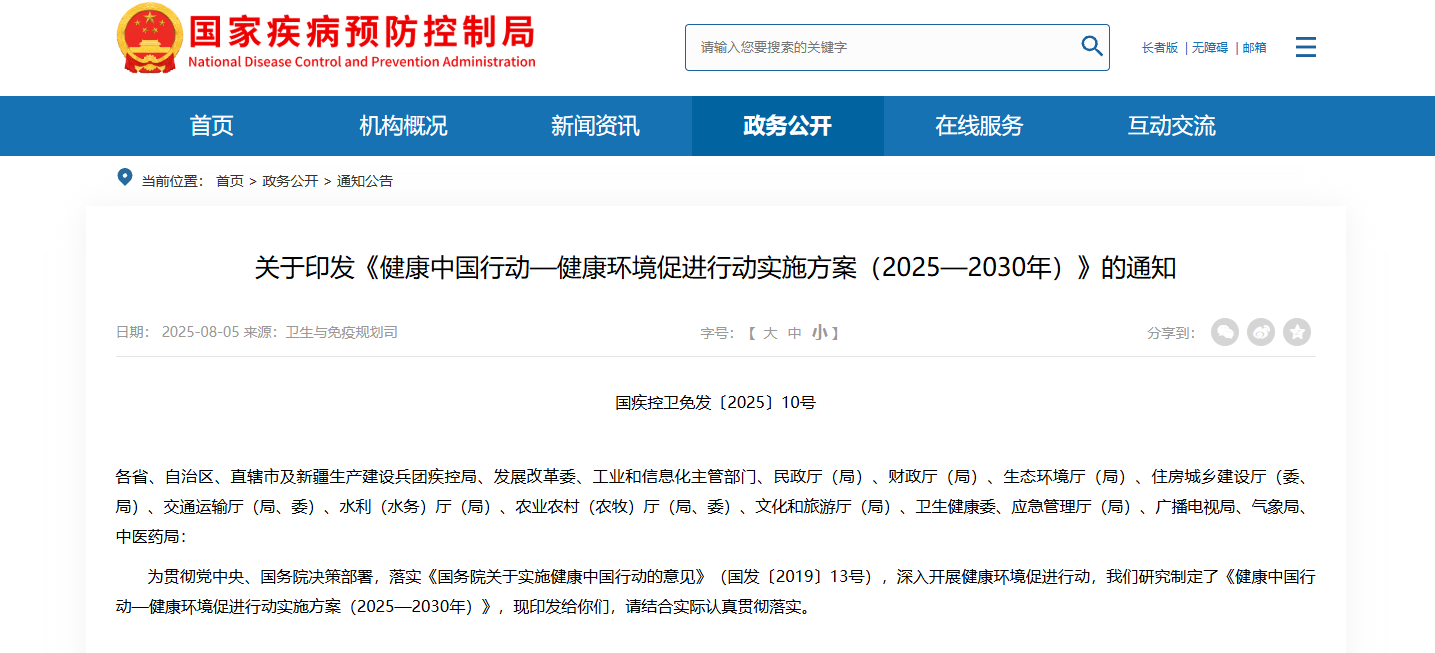Image resolution: width=1435 pixels, height=653 pixels.
Task: Select the 政务公开 navigation tab
Action: coord(787,126)
